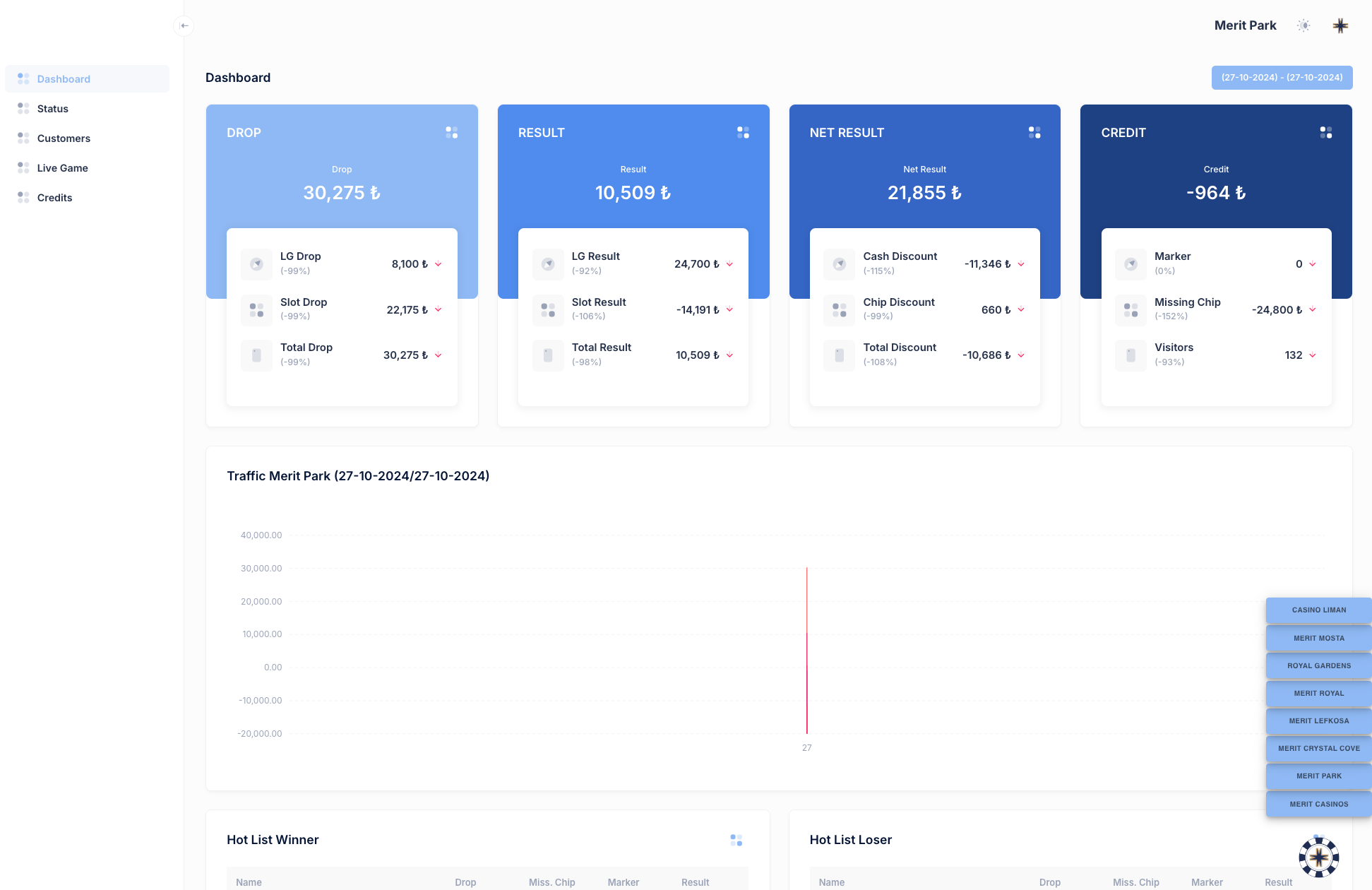Screen dimensions: 1372x890
Task: Open the Credits menu item
Action: pyautogui.click(x=87, y=198)
